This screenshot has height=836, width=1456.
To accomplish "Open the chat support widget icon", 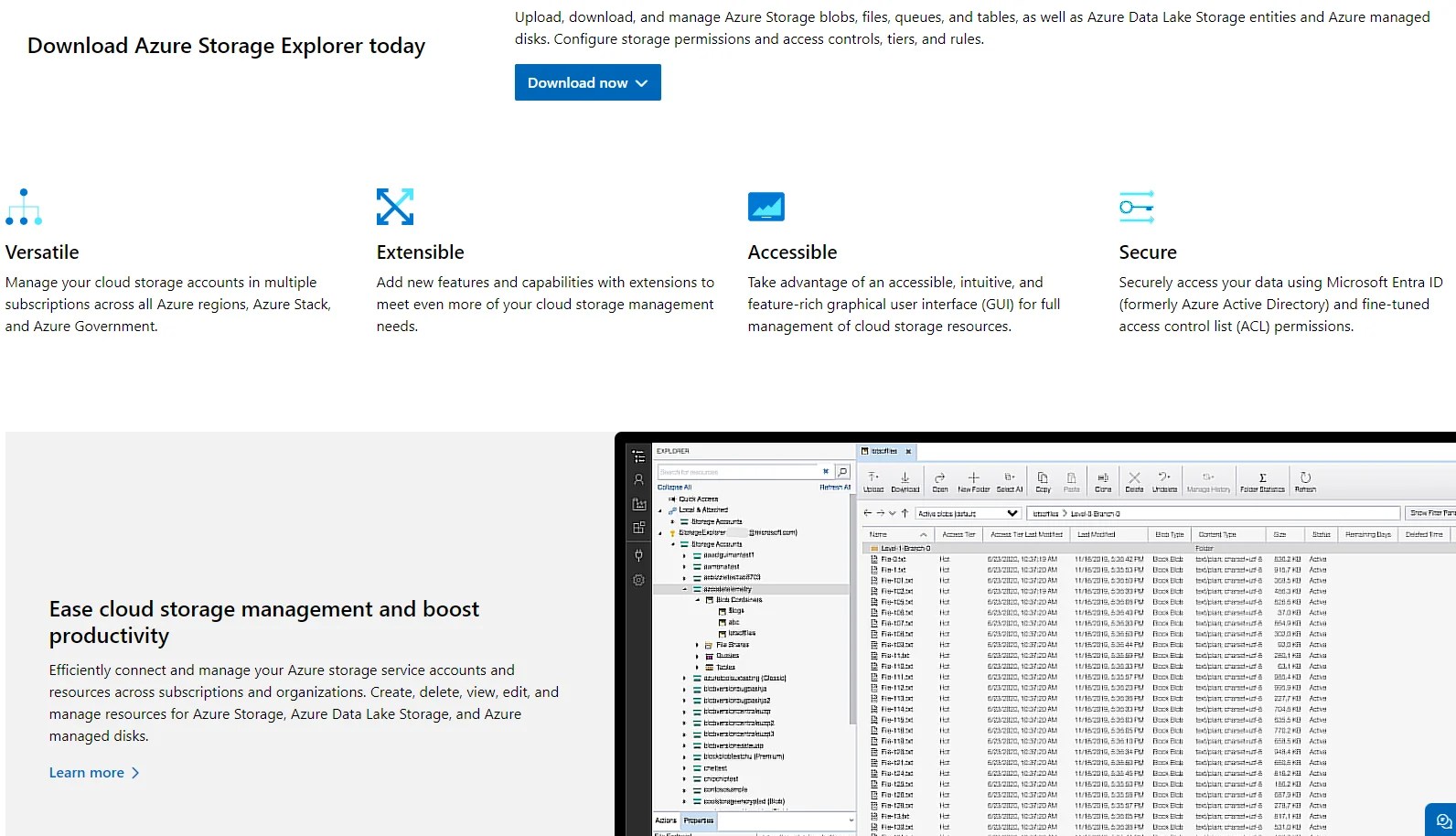I will click(x=1443, y=820).
